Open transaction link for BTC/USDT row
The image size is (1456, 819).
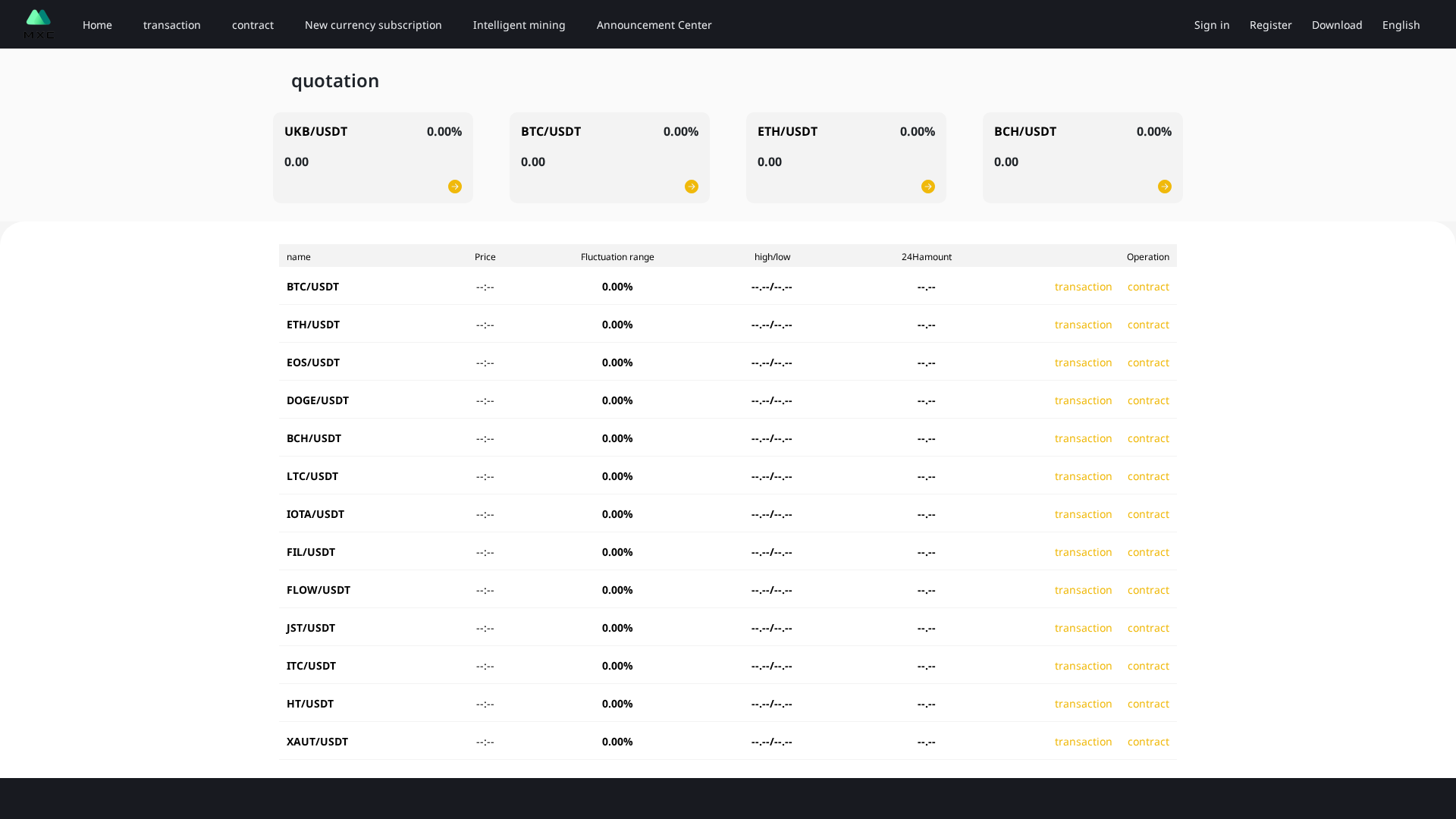(1083, 287)
